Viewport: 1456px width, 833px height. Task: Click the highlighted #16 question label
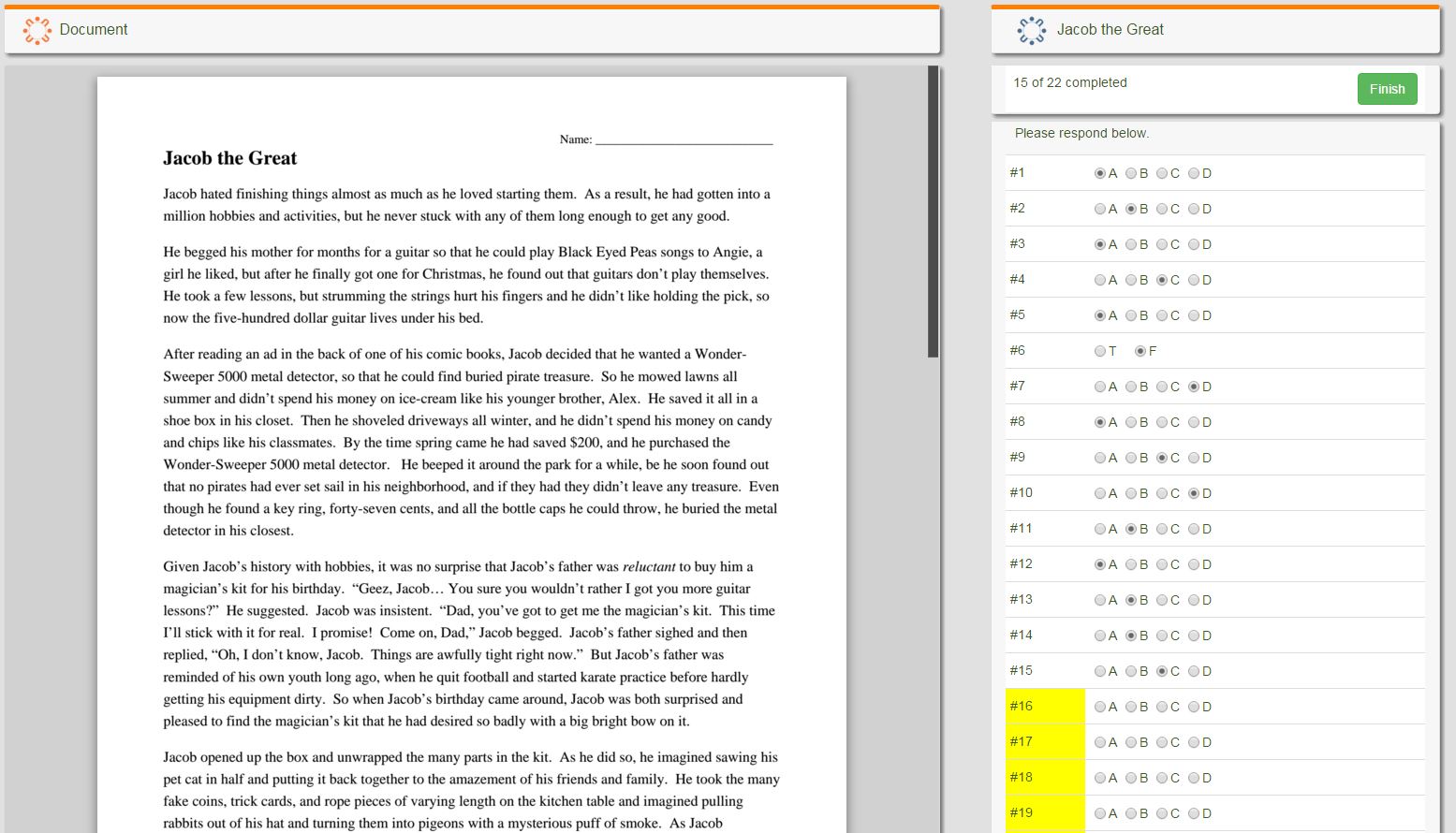[1045, 707]
